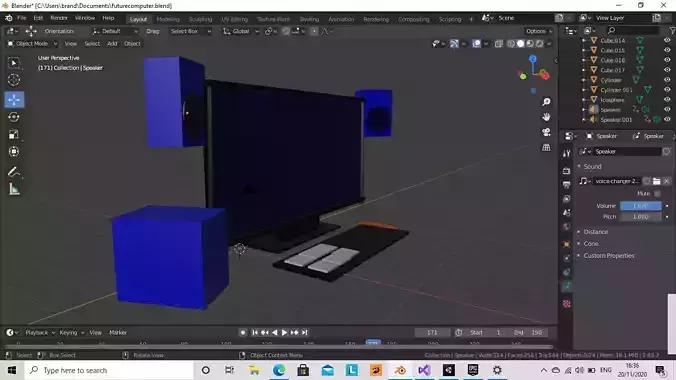Screen dimensions: 676x380
Task: Enable the speaker Mute checkbox
Action: coord(657,194)
